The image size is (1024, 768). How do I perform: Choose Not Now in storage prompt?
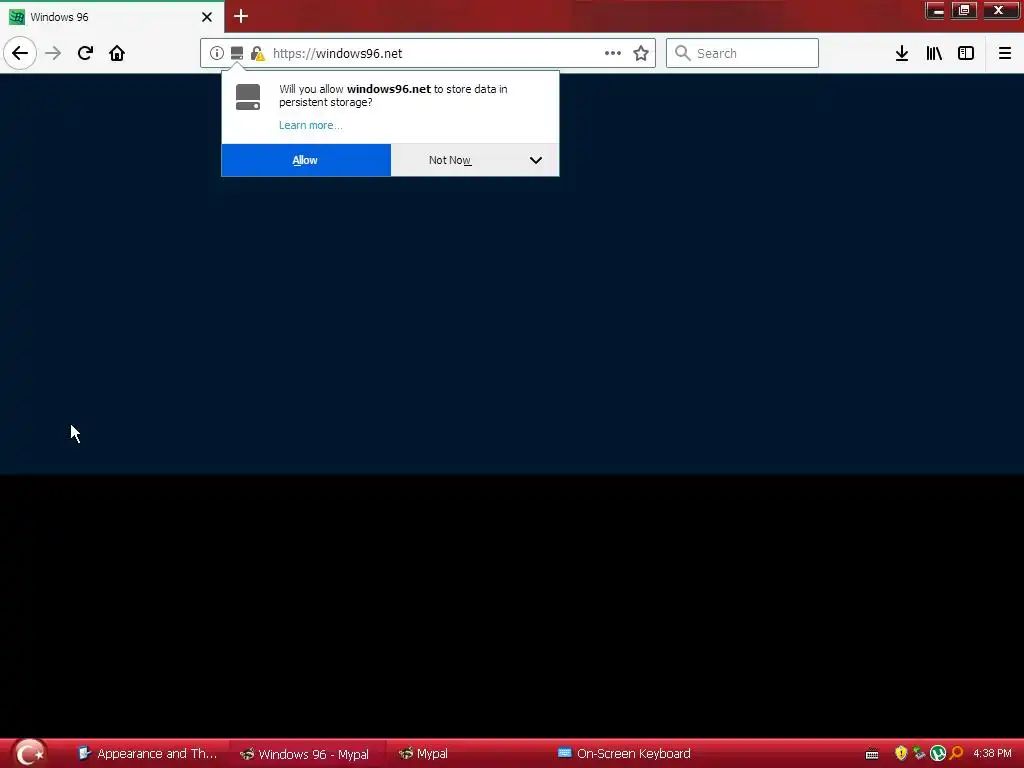tap(450, 160)
